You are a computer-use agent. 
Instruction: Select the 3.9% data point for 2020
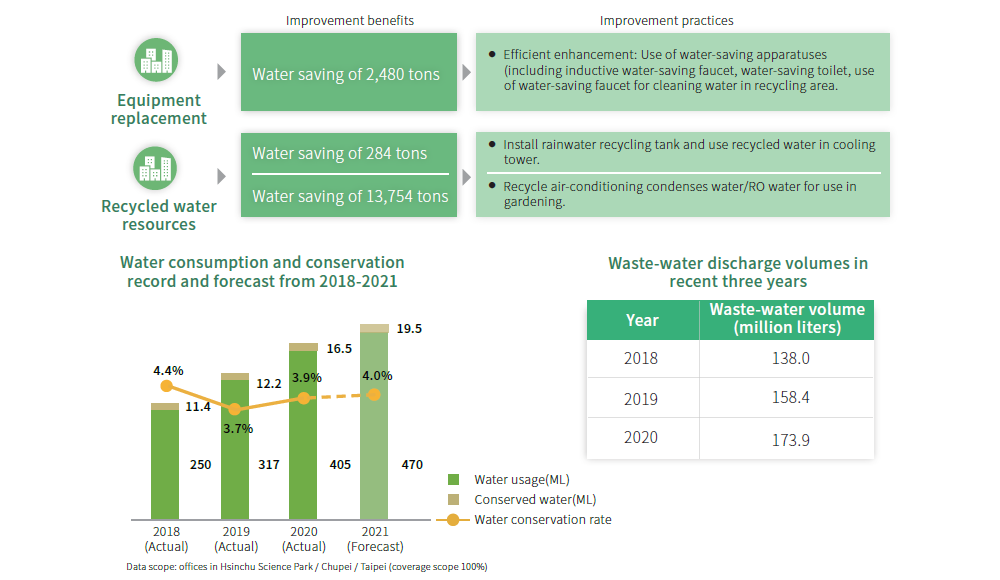tap(303, 398)
